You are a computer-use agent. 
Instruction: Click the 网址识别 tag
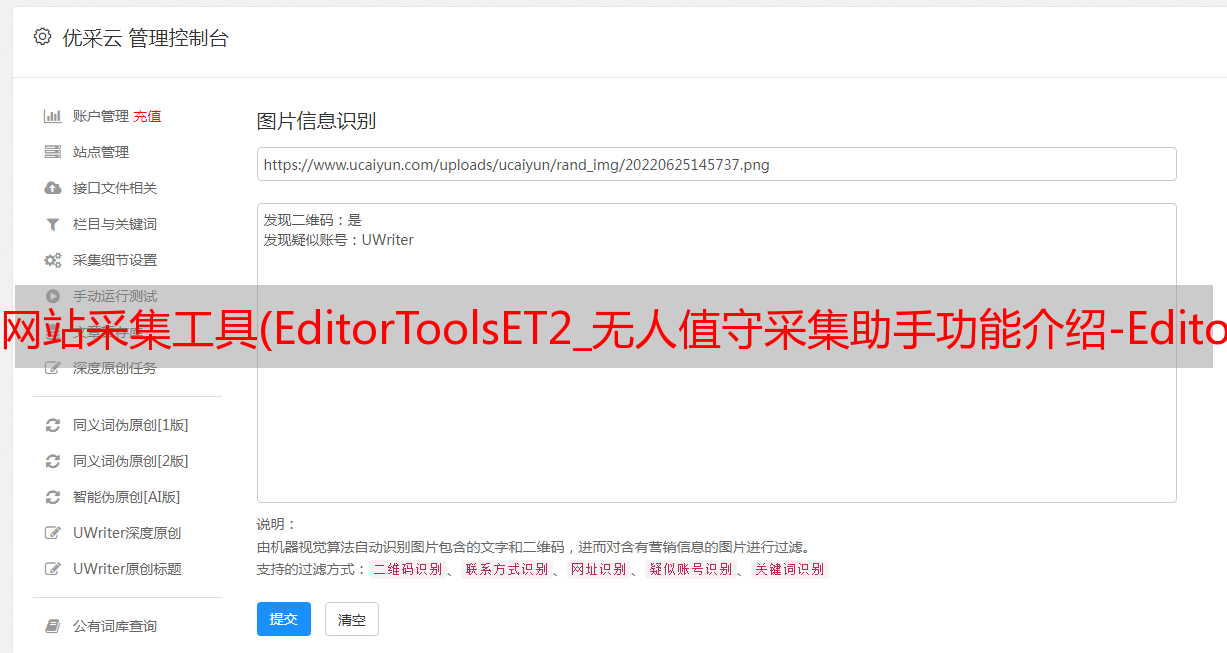598,569
